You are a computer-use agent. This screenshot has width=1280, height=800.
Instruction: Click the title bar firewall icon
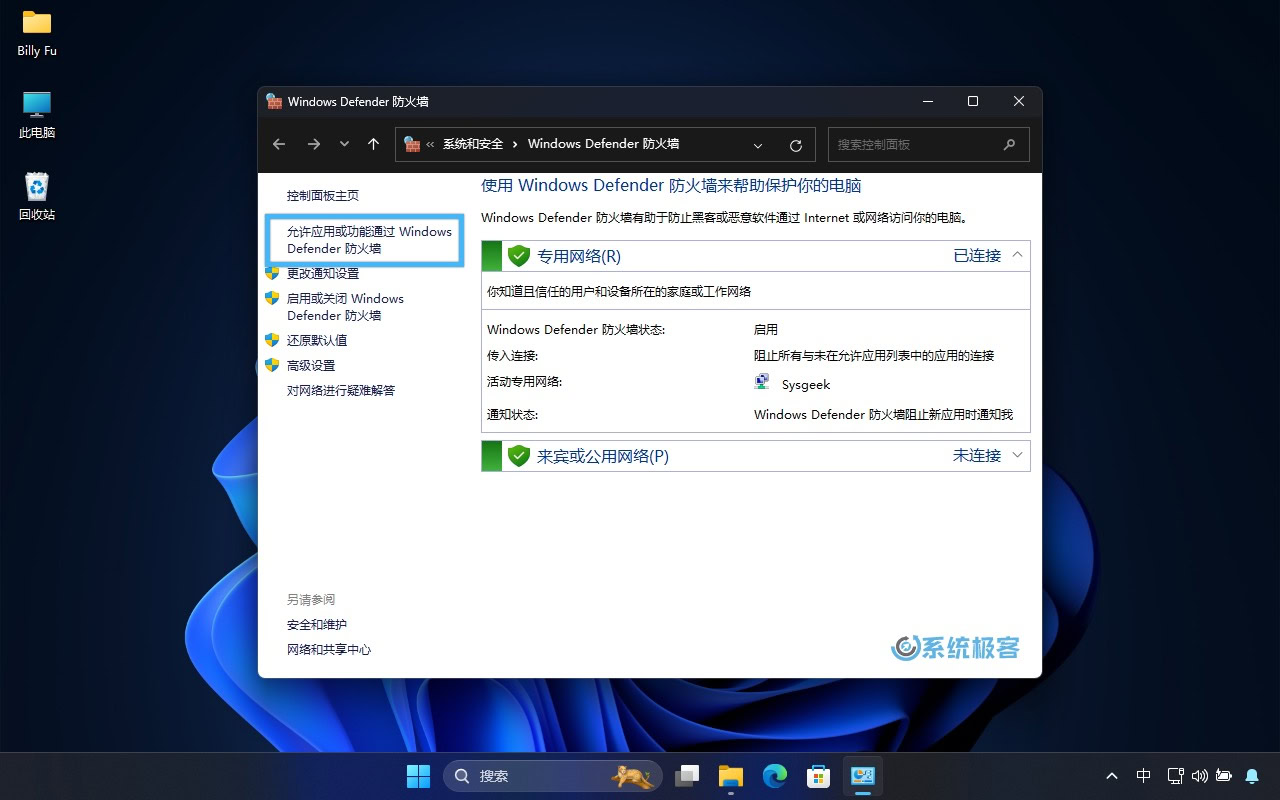pos(274,101)
